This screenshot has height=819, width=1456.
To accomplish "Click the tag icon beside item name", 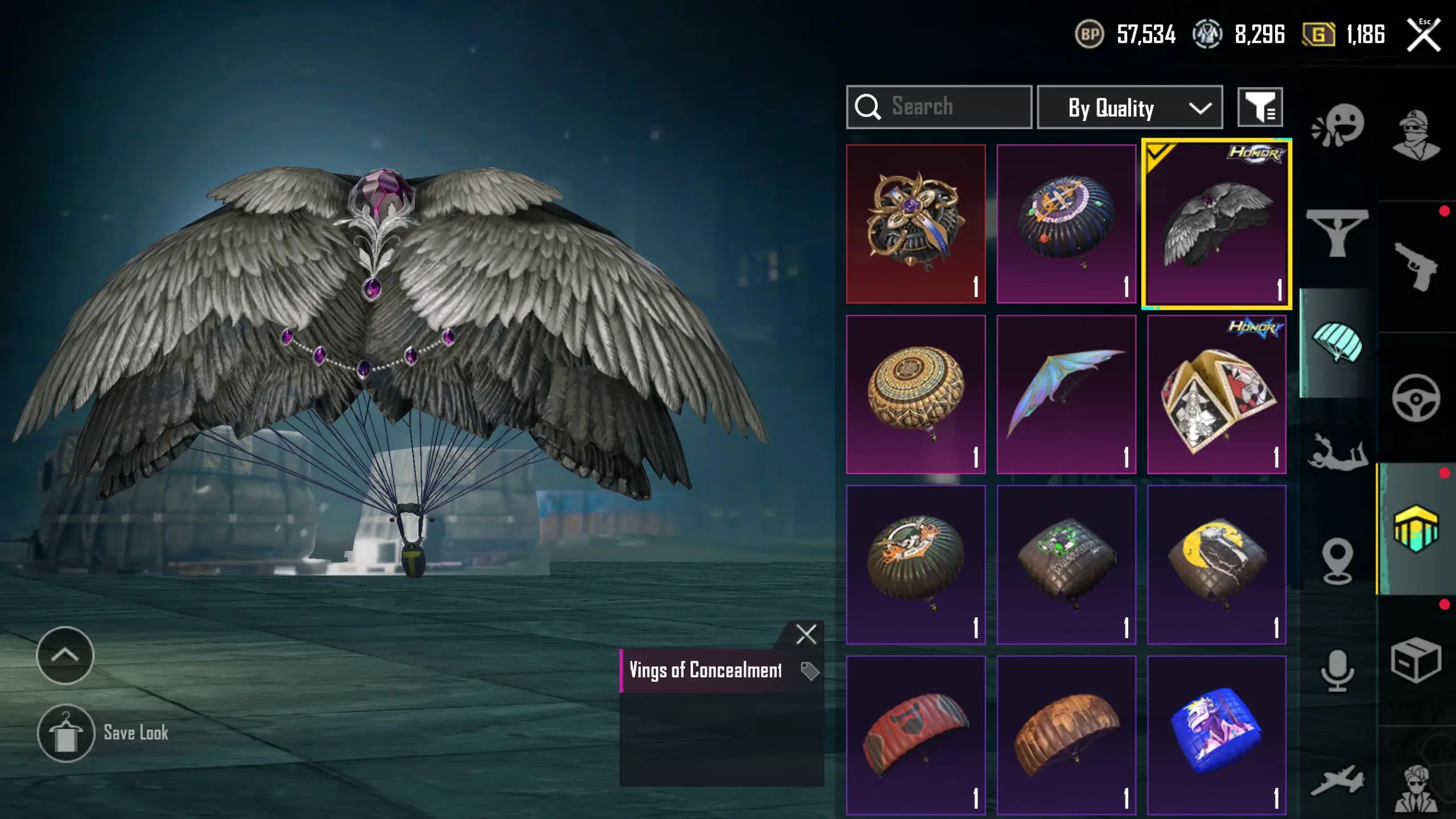I will click(809, 671).
